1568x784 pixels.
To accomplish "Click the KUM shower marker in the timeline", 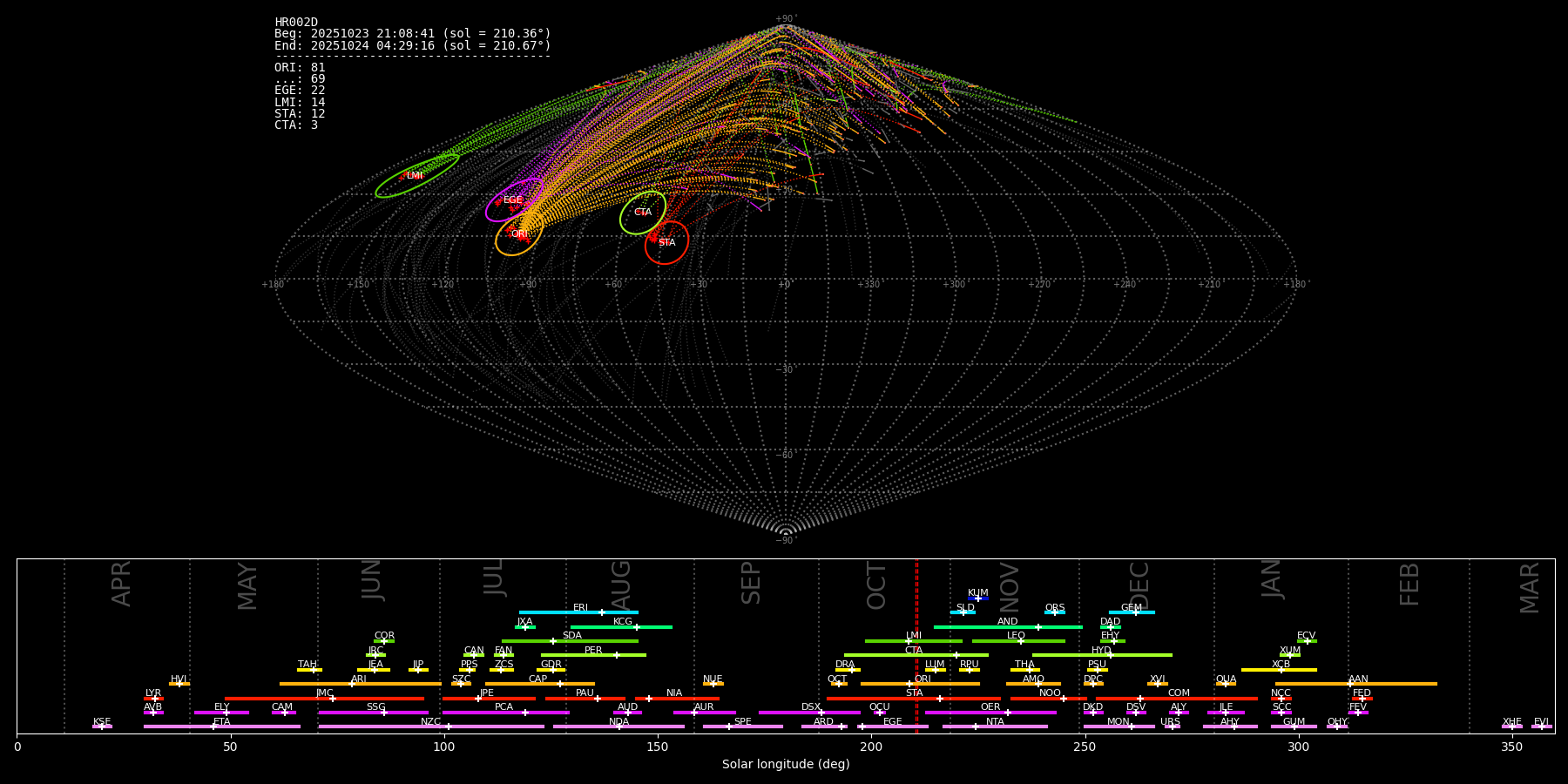I will (977, 598).
